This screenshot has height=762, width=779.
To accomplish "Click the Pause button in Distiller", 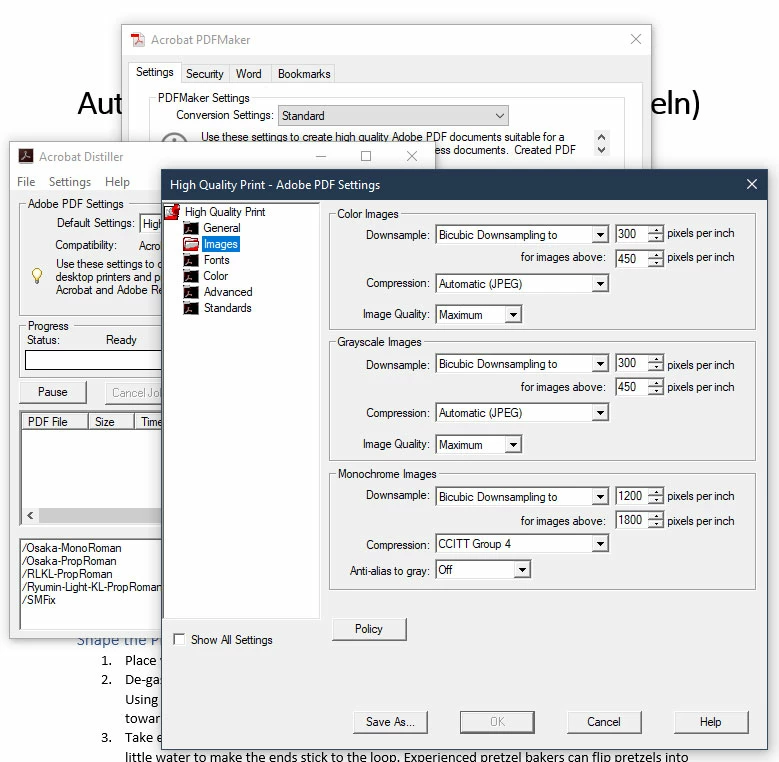I will point(53,392).
